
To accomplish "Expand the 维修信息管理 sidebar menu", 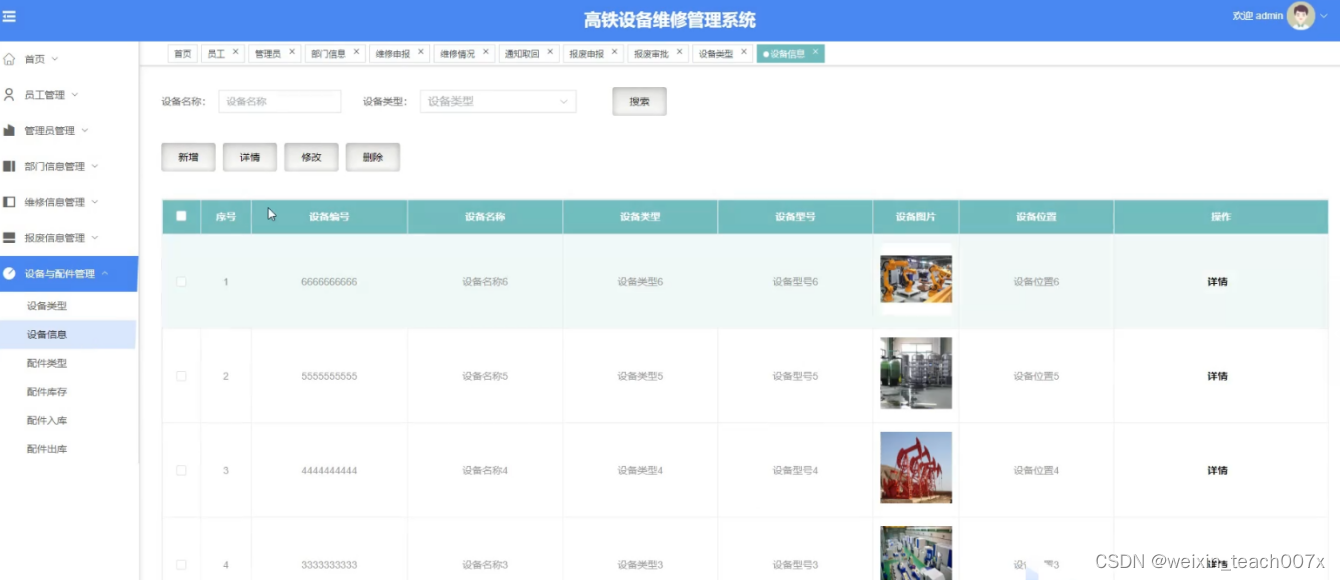I will [95, 202].
